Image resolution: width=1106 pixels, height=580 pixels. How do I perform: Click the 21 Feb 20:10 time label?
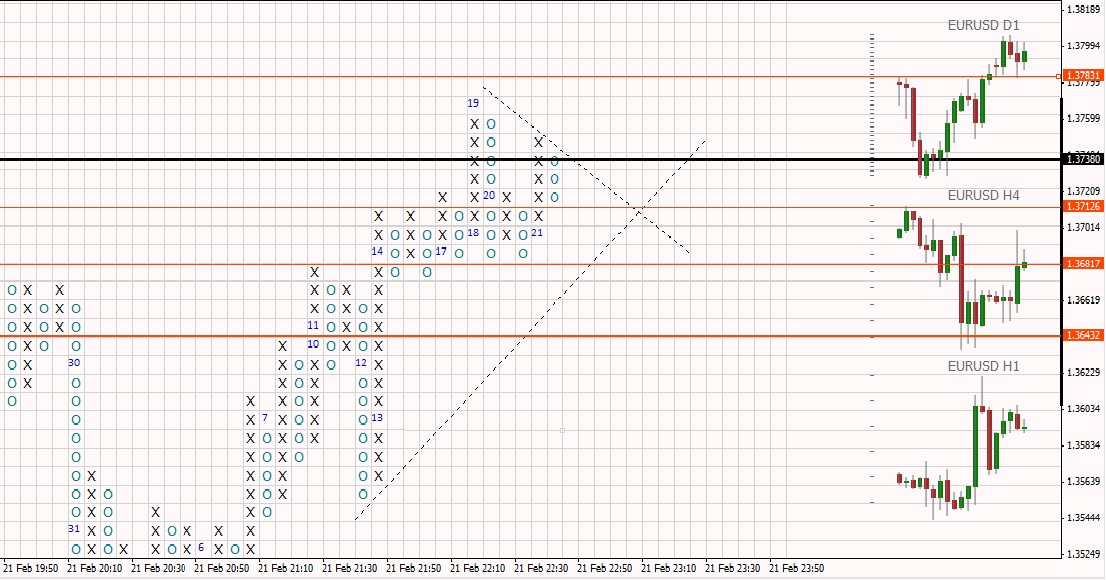click(95, 568)
